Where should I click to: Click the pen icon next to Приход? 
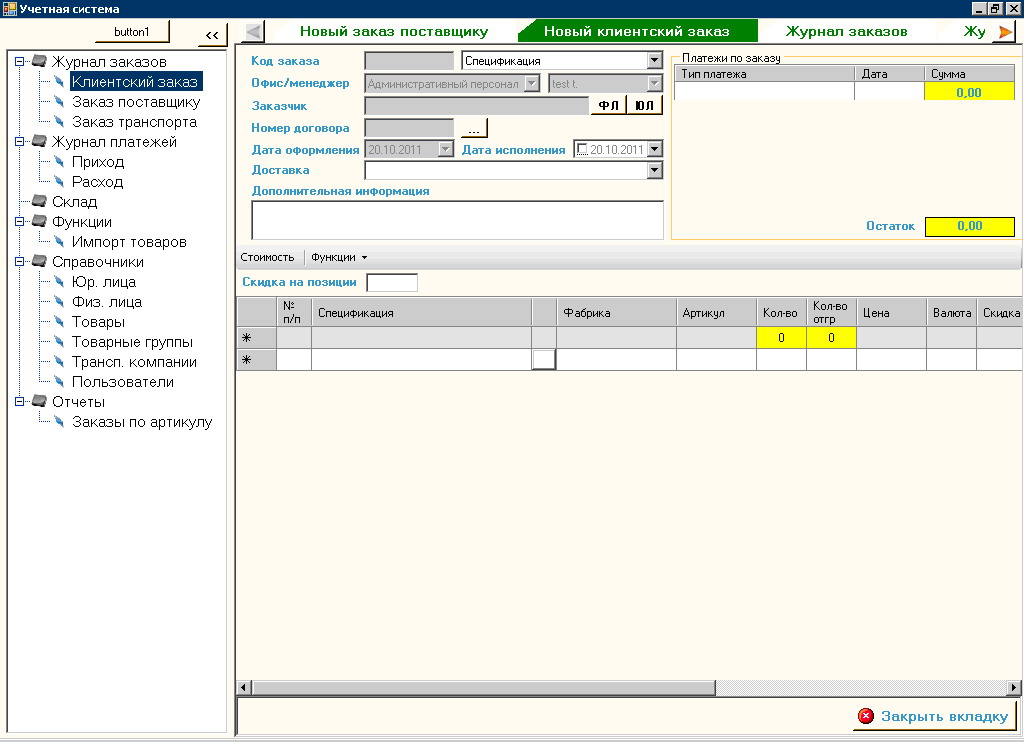pos(59,162)
